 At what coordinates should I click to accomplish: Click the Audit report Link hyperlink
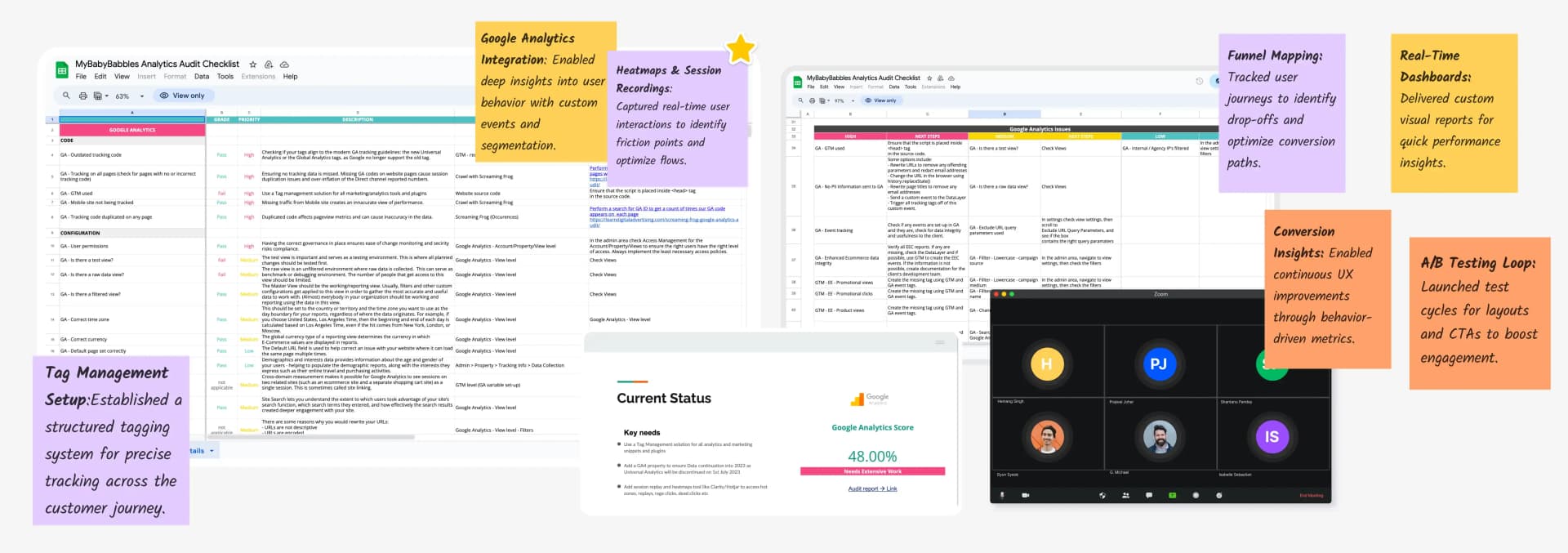(x=872, y=488)
